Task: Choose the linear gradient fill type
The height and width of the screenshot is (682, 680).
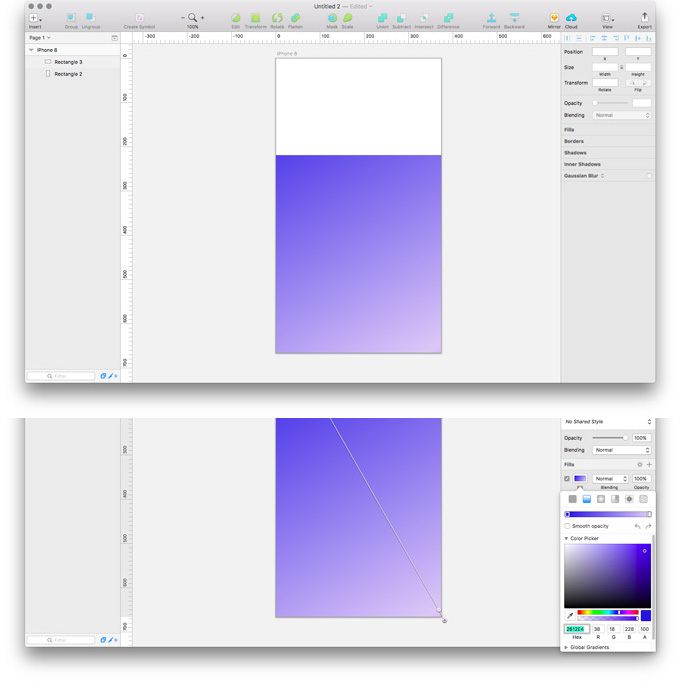Action: [x=587, y=499]
